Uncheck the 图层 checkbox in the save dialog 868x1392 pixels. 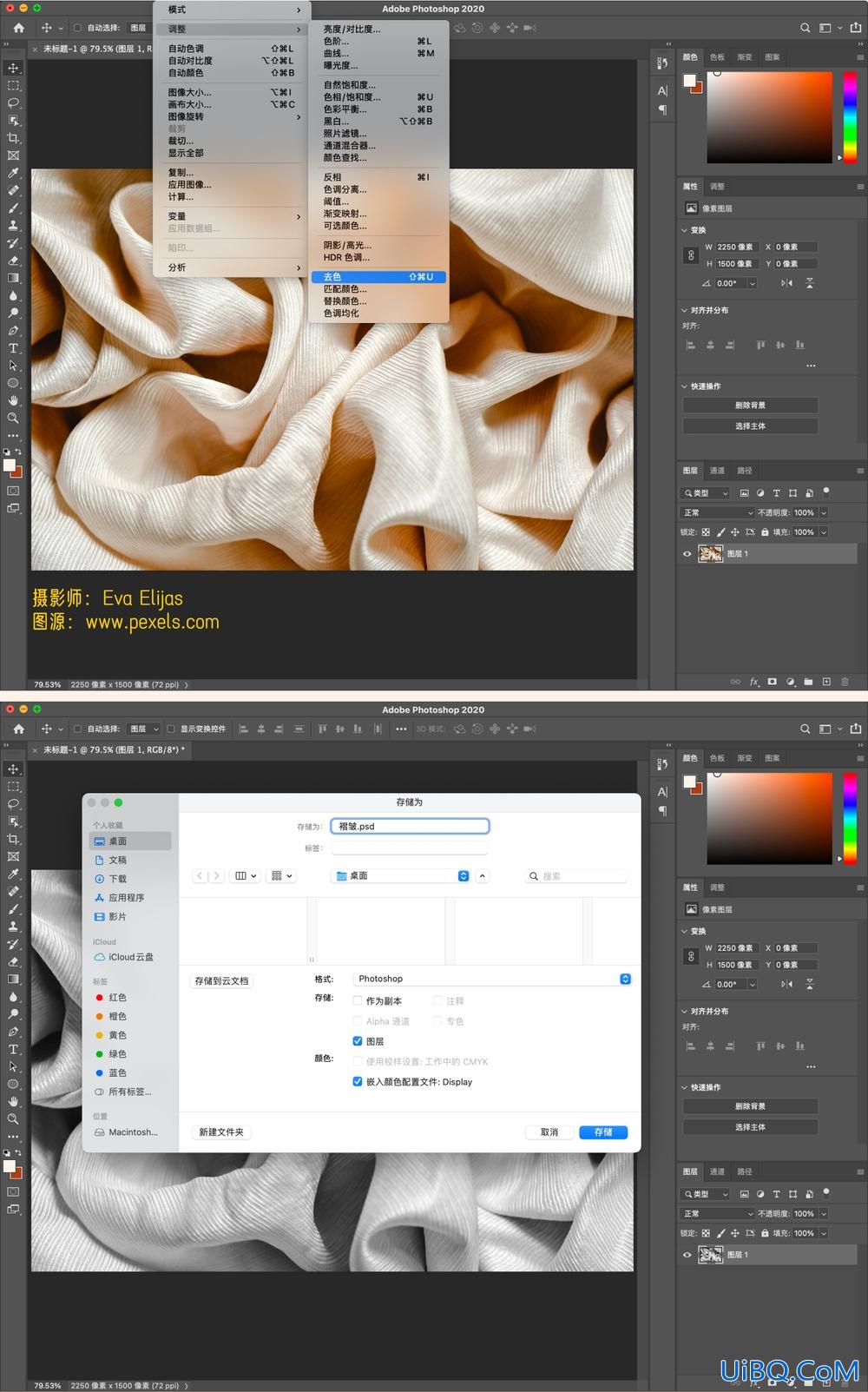click(358, 1041)
